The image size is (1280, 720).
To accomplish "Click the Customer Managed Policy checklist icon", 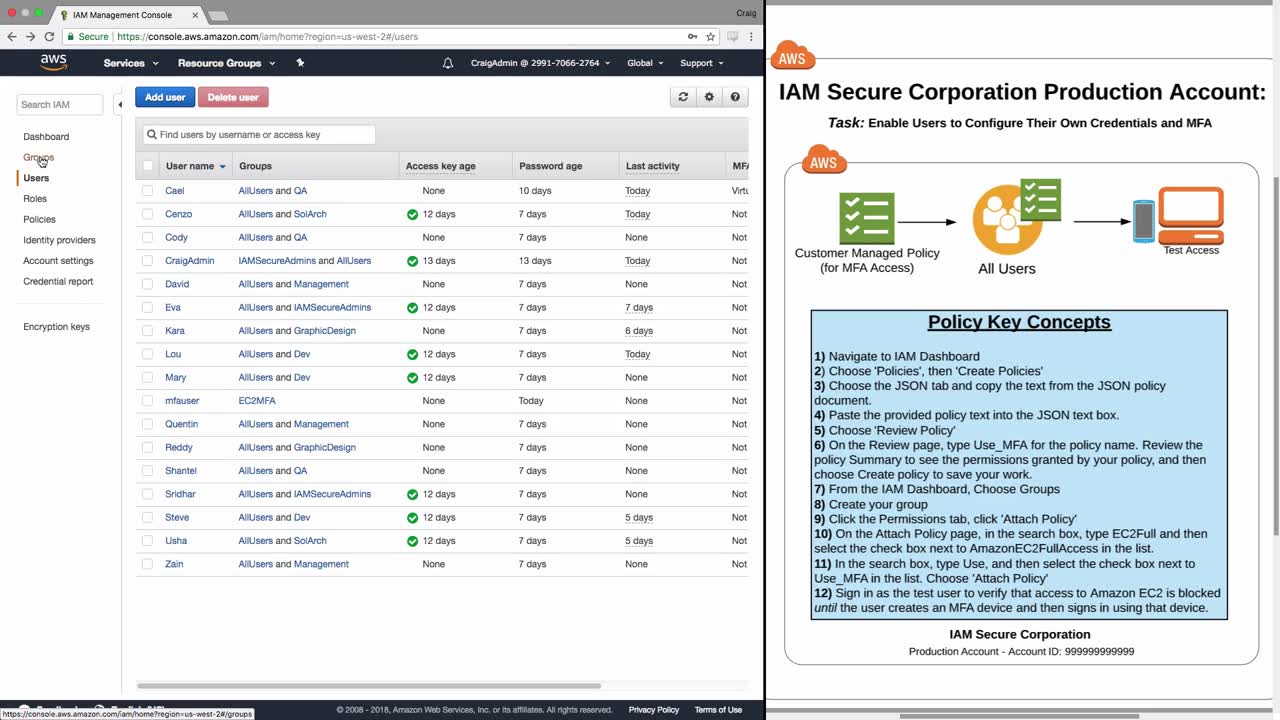I will [x=866, y=219].
